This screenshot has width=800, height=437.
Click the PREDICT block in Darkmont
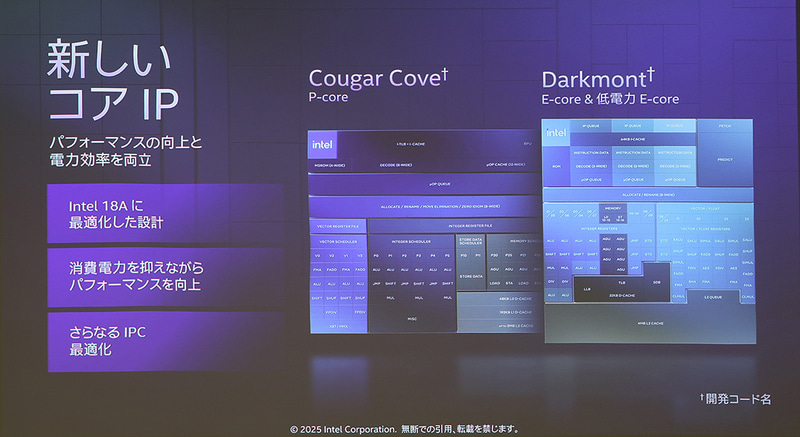725,160
